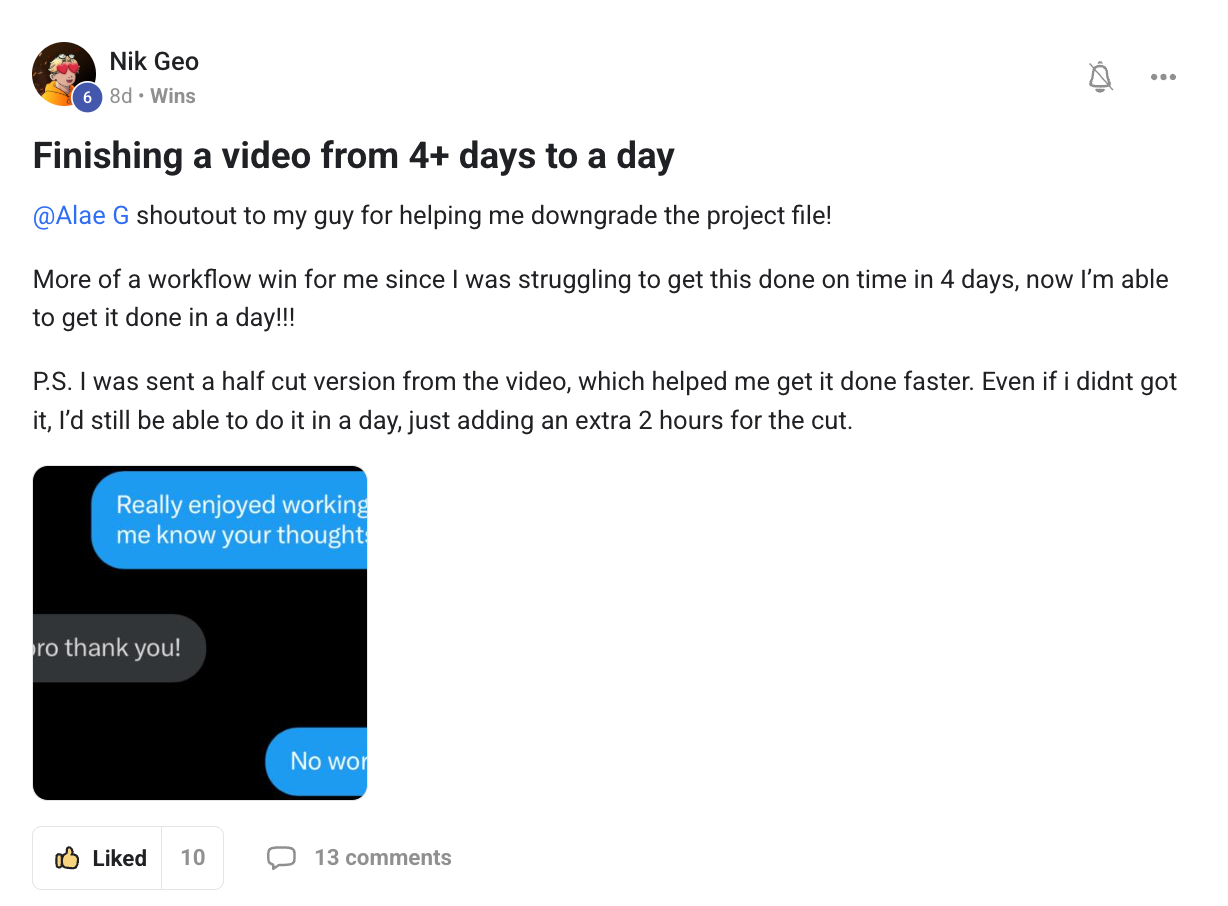The height and width of the screenshot is (906, 1228).
Task: View who liked via the 10 count
Action: coord(193,858)
